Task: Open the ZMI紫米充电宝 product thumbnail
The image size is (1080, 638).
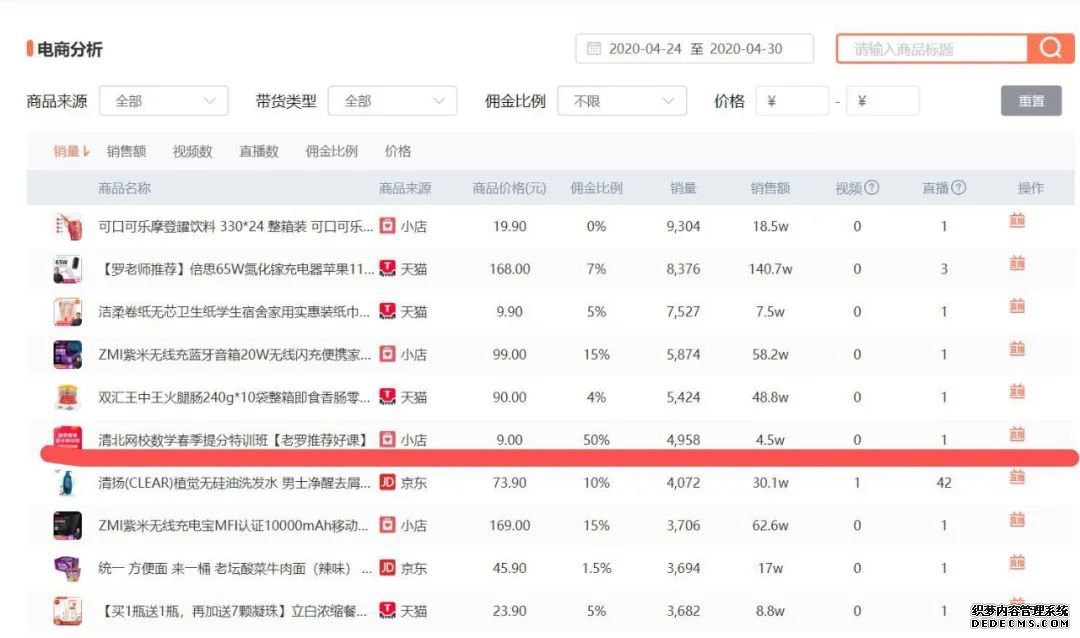Action: coord(68,525)
